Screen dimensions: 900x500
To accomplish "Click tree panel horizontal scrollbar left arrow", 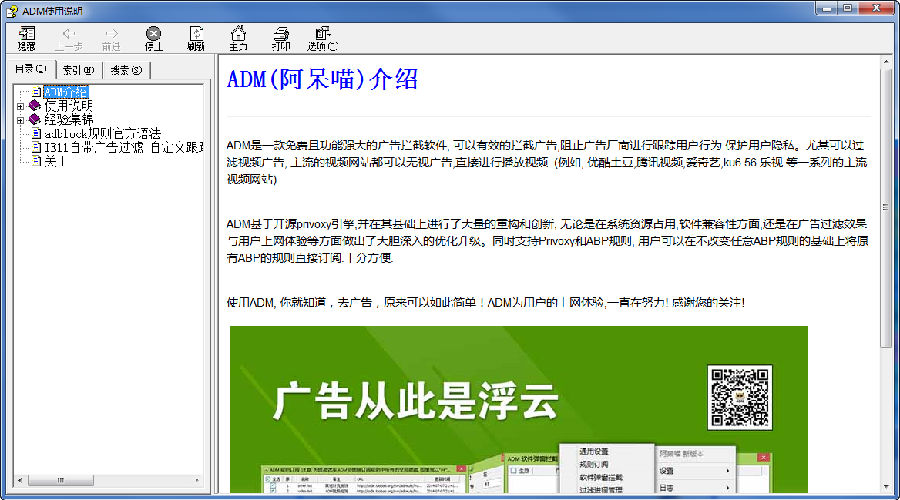I will click(x=20, y=480).
